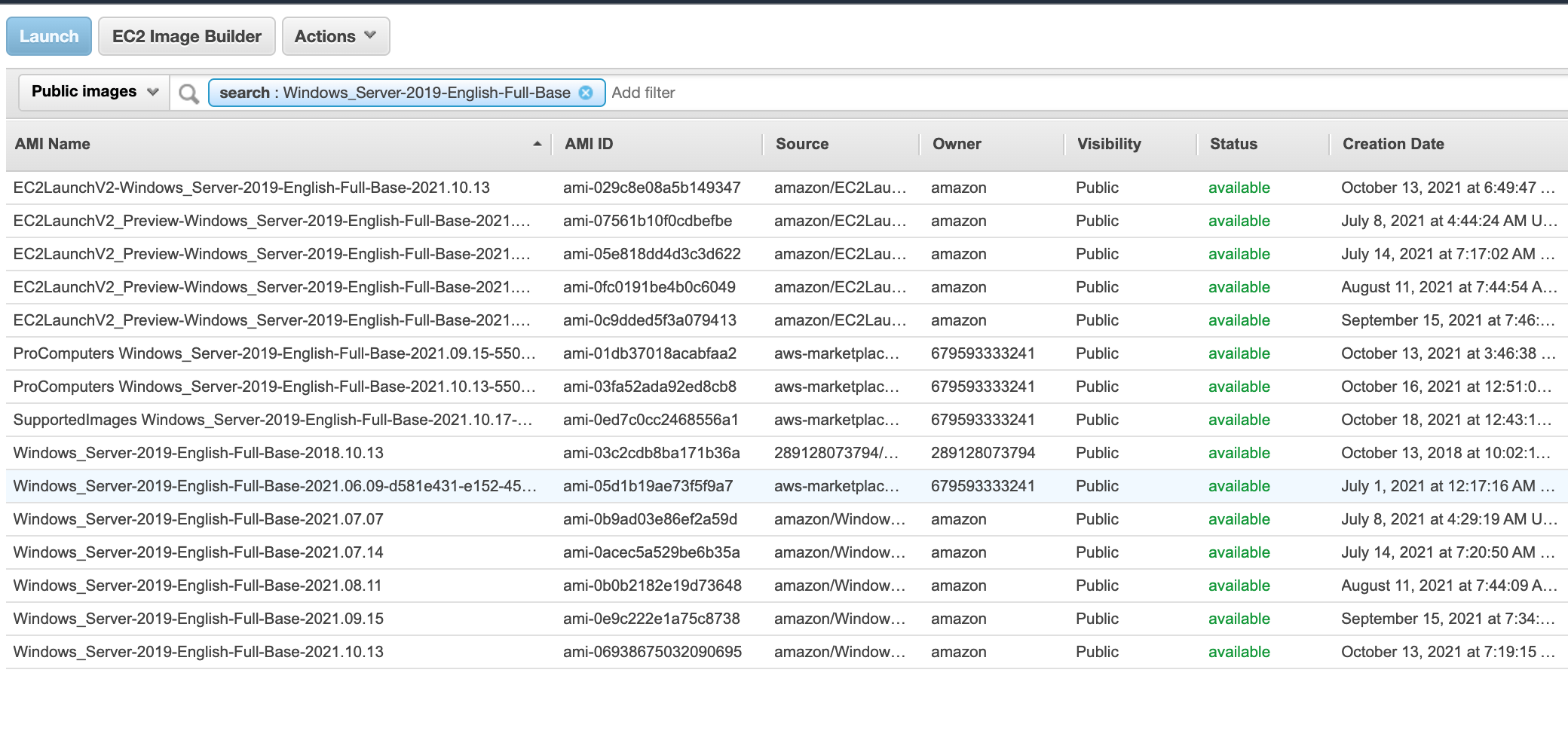Select EC2LaunchV2-Windows_Server-2019-English-Full-Base-2021.10.13 row
Image resolution: width=1568 pixels, height=737 pixels.
pos(787,188)
